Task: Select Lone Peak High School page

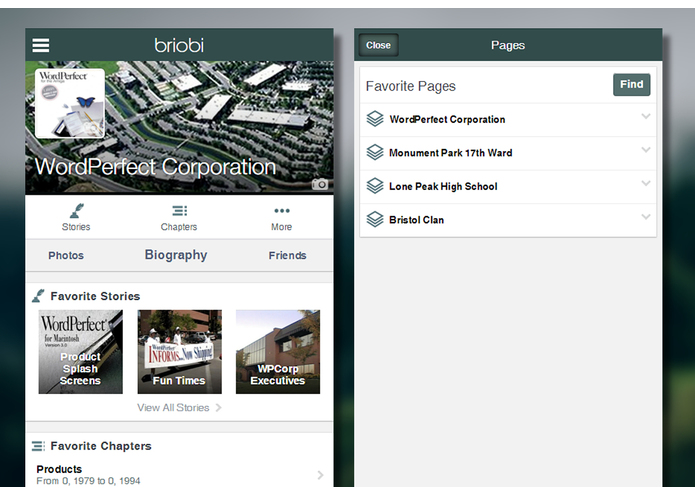Action: pyautogui.click(x=508, y=187)
